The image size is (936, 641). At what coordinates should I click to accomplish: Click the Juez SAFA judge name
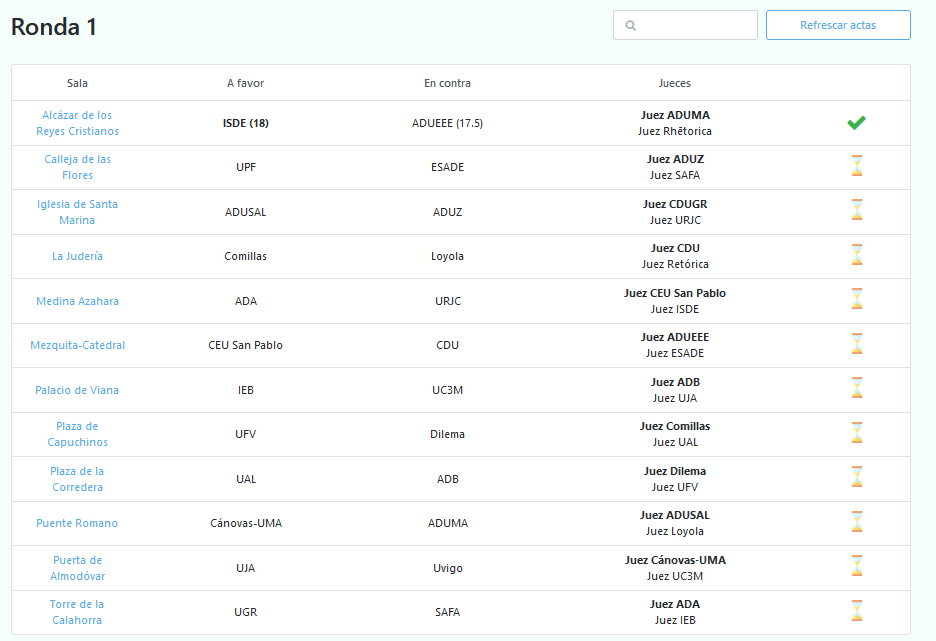click(x=675, y=175)
